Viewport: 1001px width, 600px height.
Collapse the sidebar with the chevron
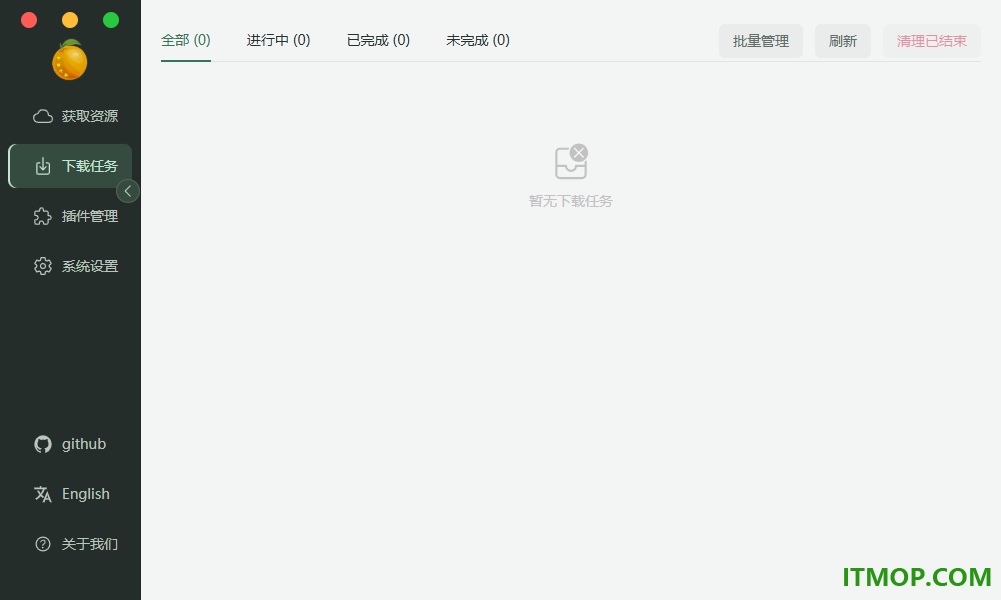(128, 191)
